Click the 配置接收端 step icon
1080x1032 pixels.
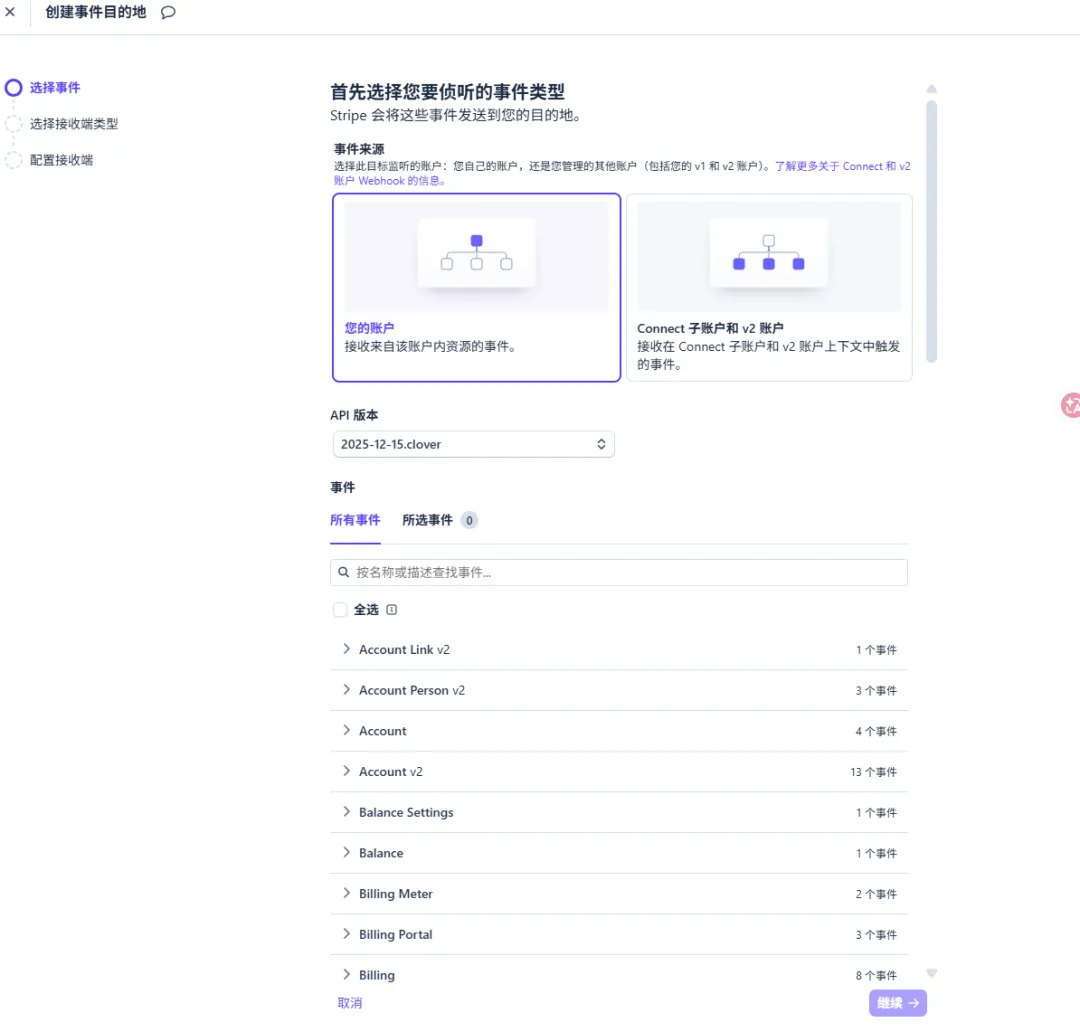coord(14,160)
